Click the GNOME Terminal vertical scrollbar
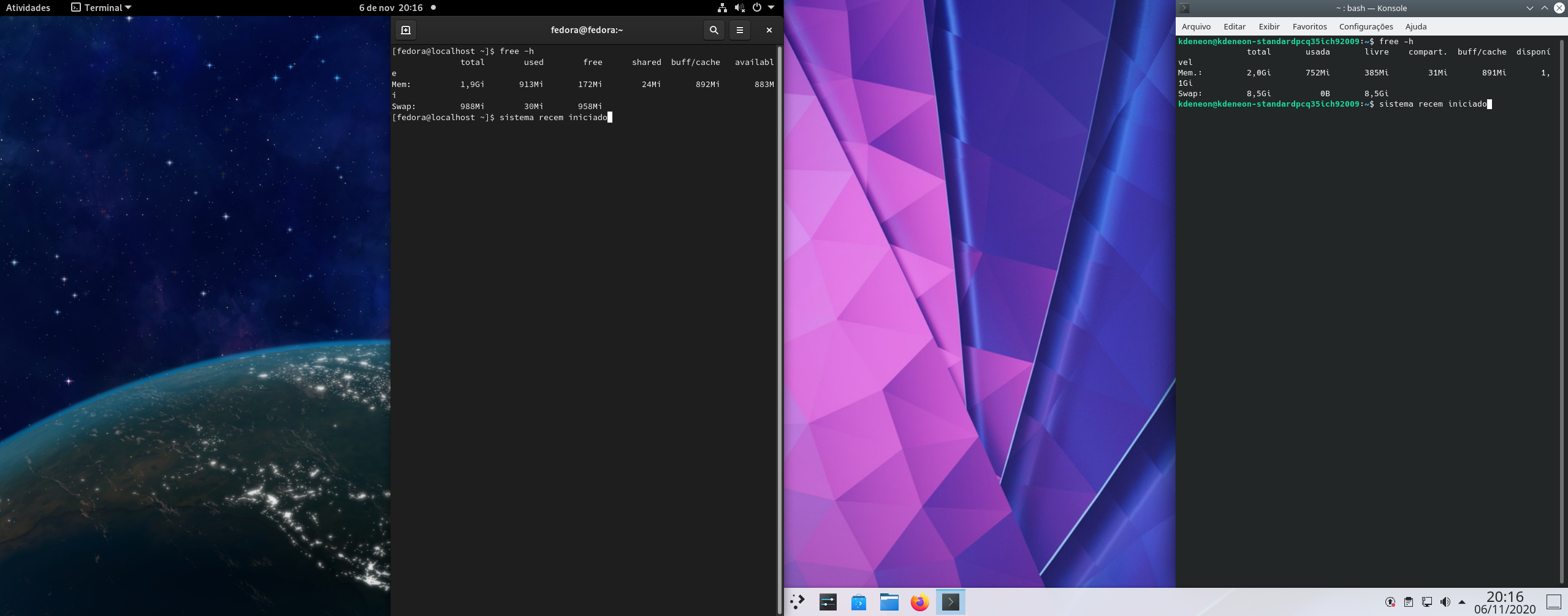 click(780, 329)
